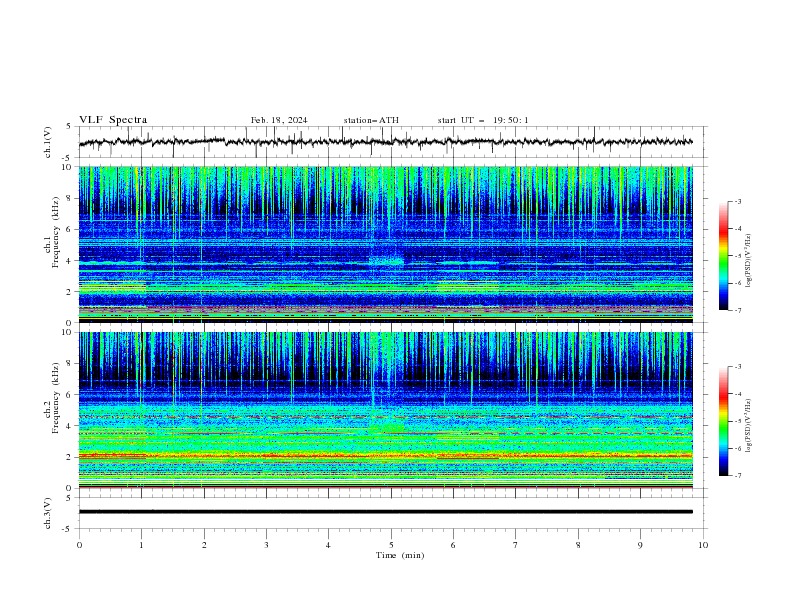The width and height of the screenshot is (792, 612).
Task: Click time axis tick label "4"
Action: [x=329, y=545]
